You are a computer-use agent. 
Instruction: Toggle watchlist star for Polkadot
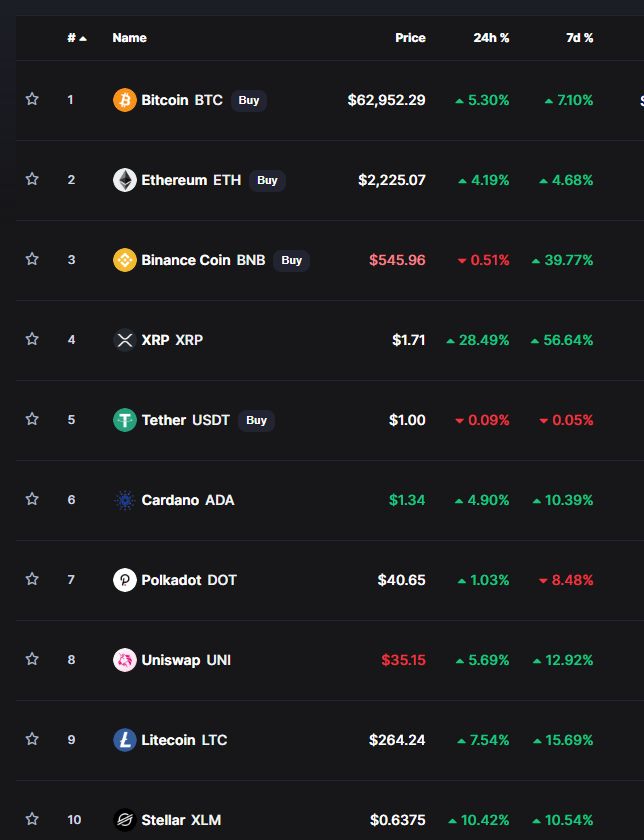coord(32,579)
